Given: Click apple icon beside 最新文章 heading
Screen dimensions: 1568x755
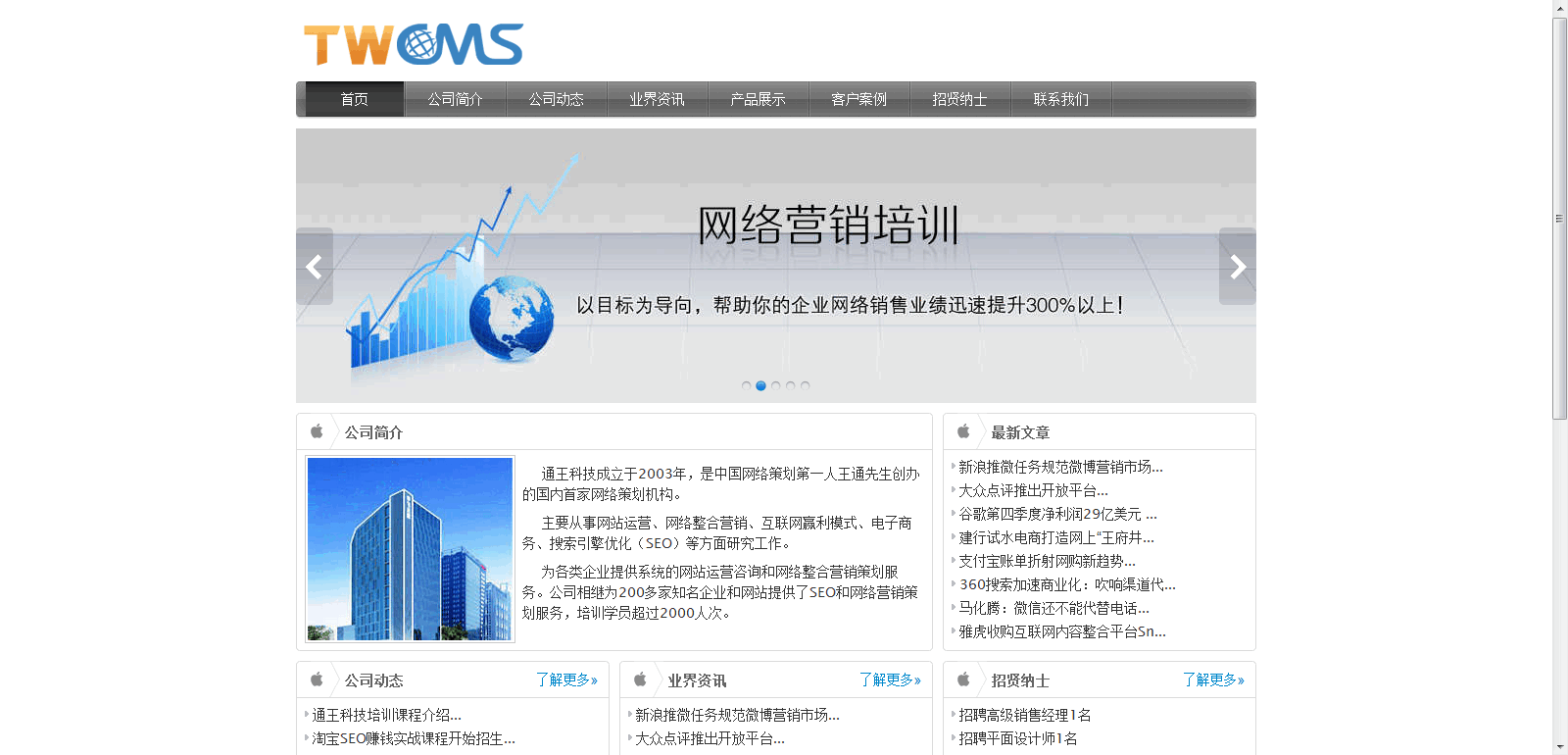Looking at the screenshot, I should coord(963,431).
